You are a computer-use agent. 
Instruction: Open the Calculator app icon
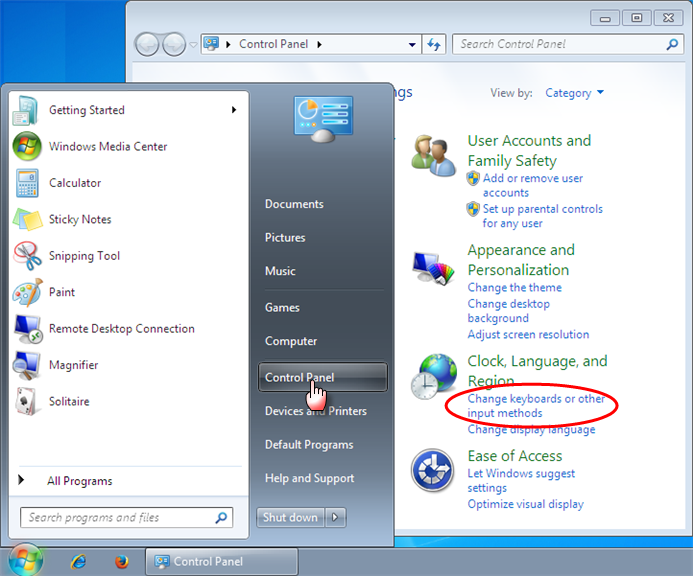tap(27, 183)
